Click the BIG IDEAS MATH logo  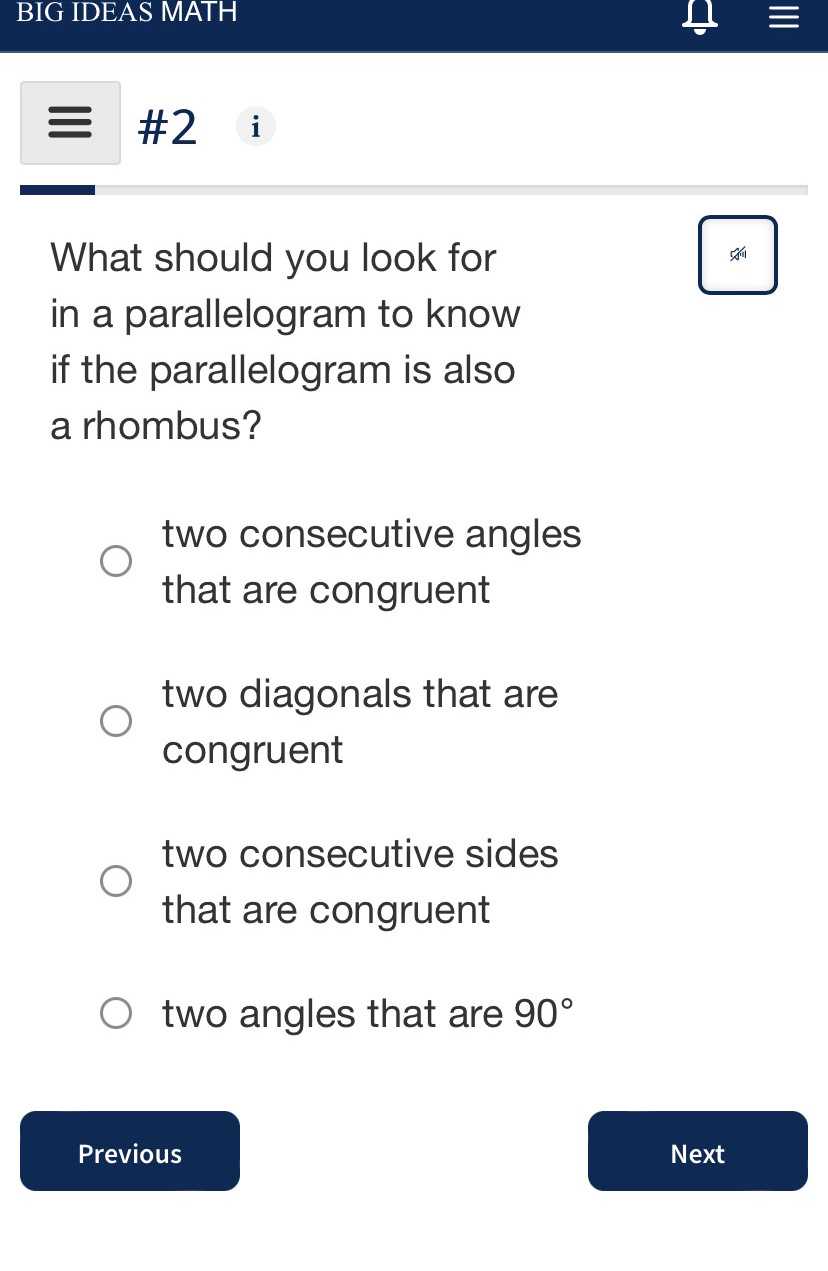[127, 14]
